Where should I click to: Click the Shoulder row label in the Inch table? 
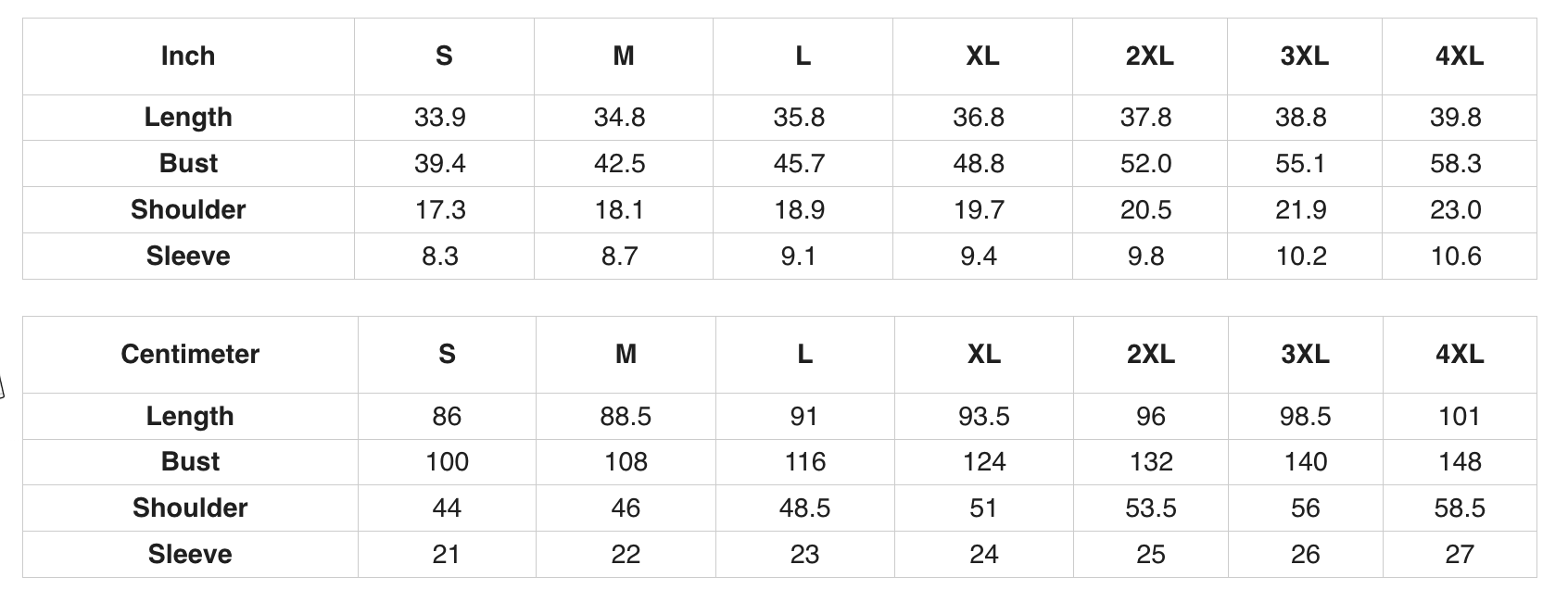pos(188,210)
